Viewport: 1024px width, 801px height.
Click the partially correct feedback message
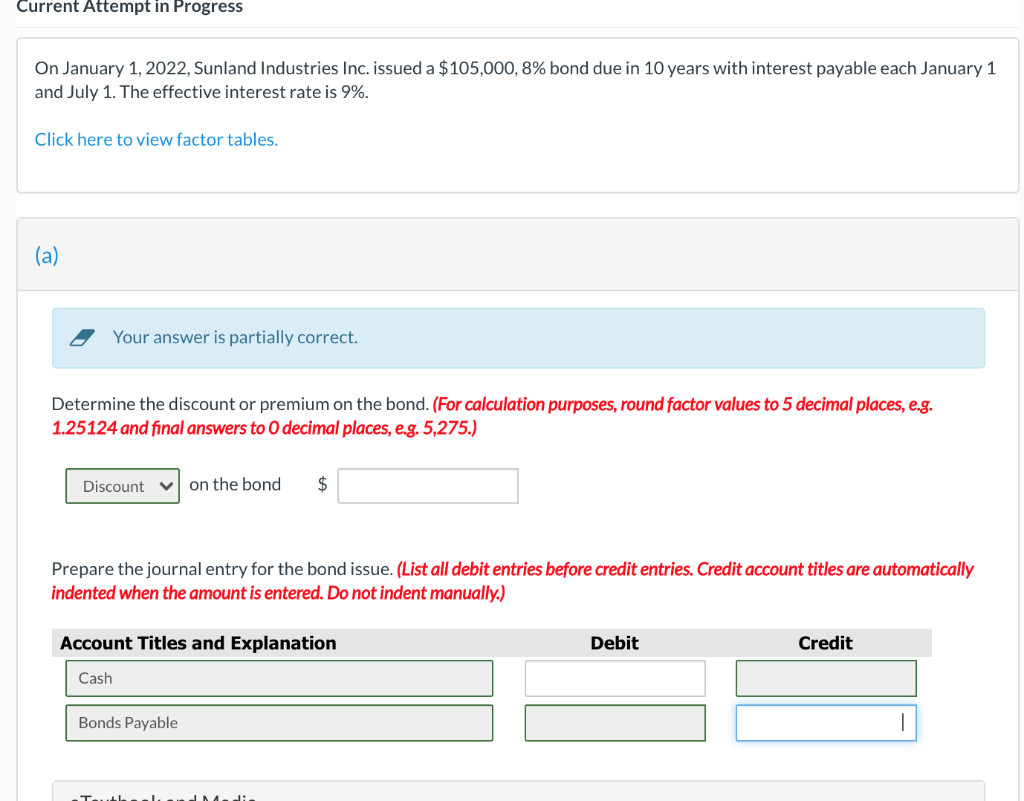(237, 336)
